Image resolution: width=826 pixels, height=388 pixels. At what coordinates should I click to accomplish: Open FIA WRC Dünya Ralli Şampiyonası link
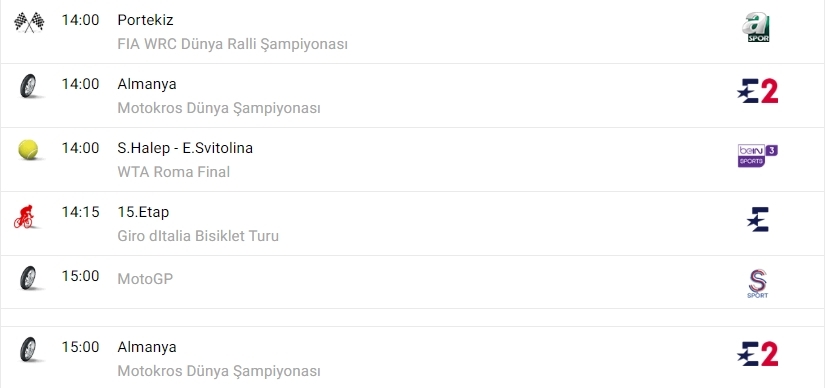(x=232, y=44)
